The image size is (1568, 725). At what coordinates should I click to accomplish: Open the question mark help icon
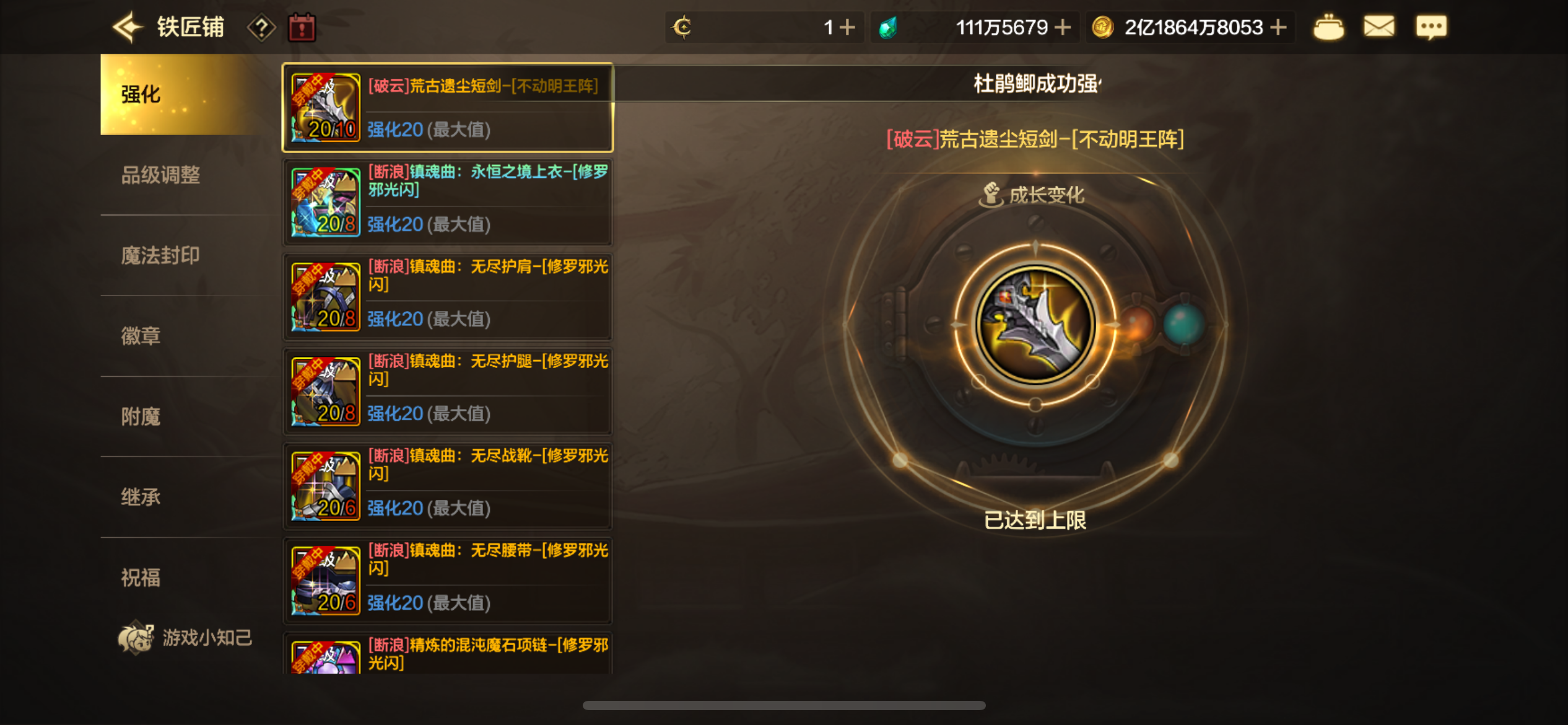(x=261, y=28)
